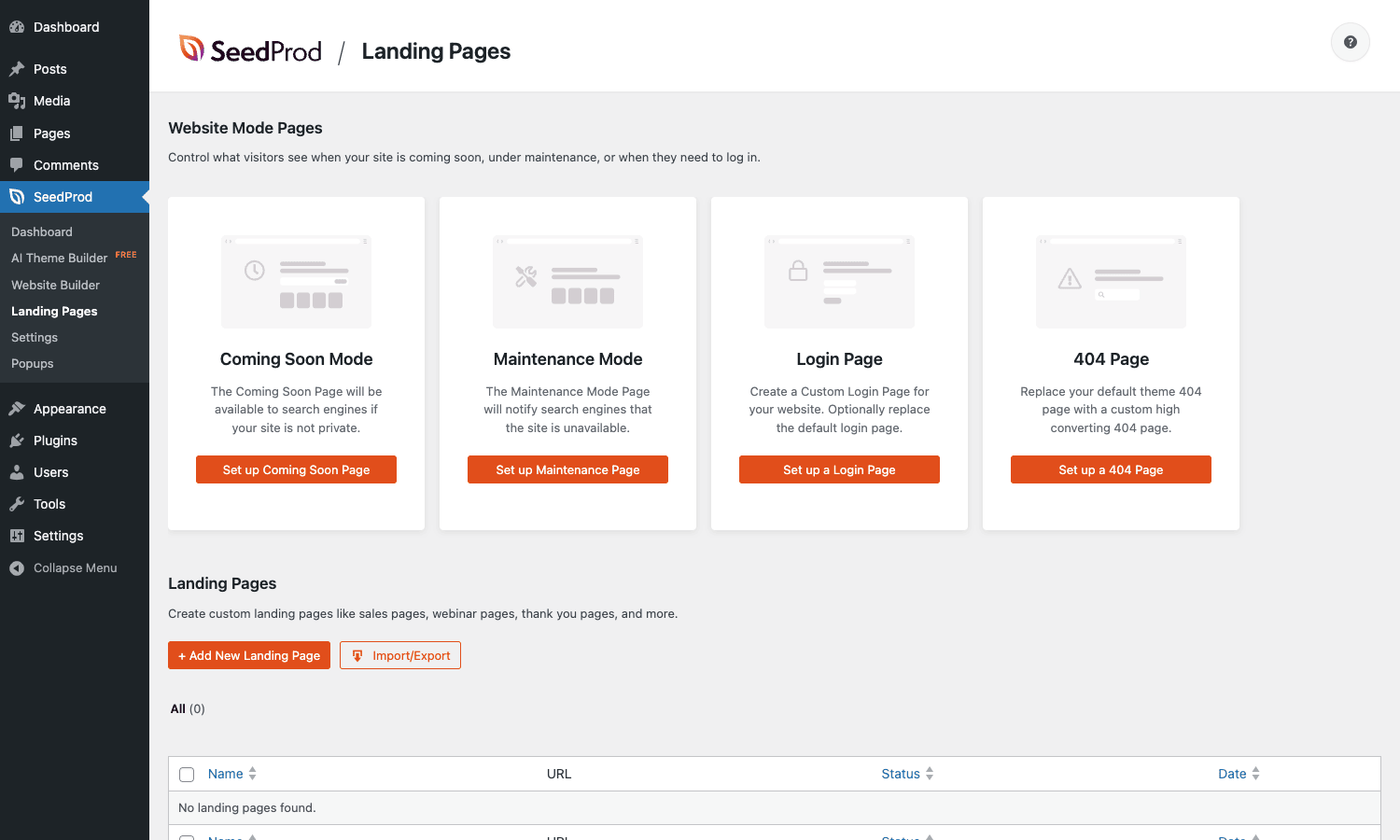Open the Pages menu in sidebar
Screen dimensions: 1400x840
(75, 133)
